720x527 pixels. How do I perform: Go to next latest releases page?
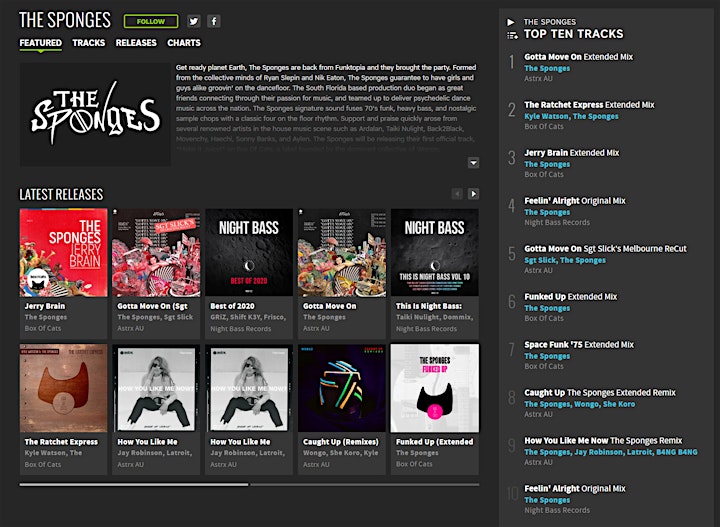(473, 194)
